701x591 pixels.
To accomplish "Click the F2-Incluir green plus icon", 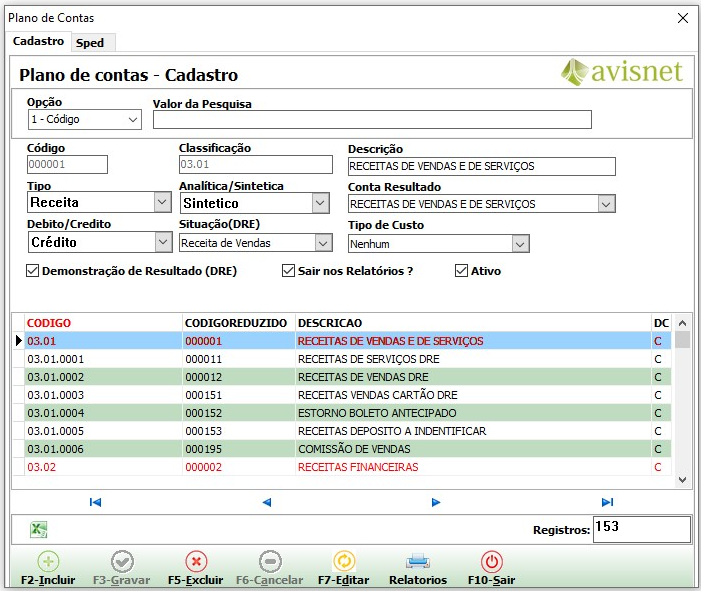I will [x=49, y=562].
